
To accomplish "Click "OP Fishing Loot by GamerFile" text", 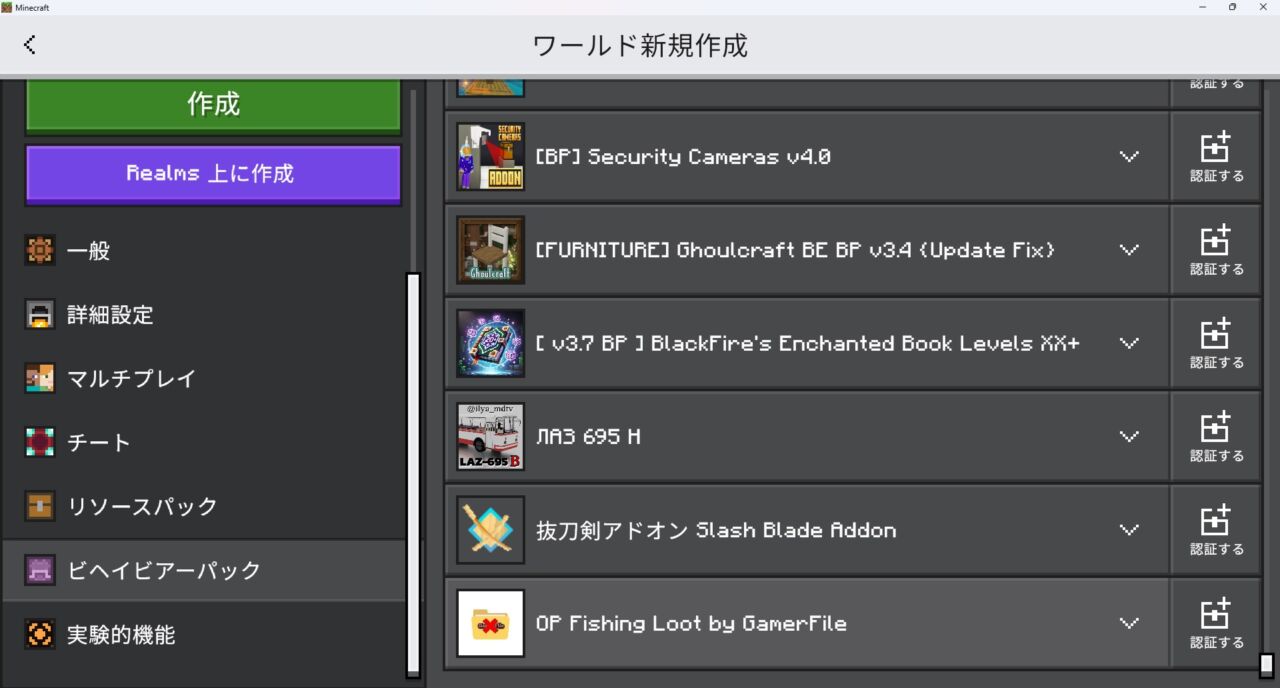I will tap(691, 623).
